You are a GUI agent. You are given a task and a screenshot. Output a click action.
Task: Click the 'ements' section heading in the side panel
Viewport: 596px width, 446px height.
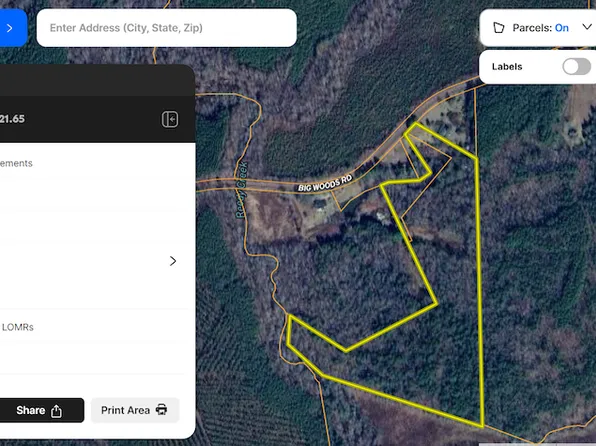pyautogui.click(x=16, y=163)
